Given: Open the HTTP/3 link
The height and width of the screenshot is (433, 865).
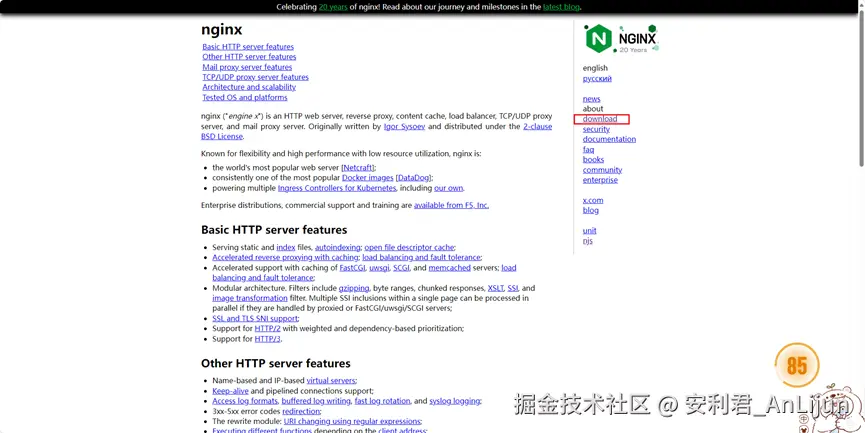Looking at the screenshot, I should click(268, 339).
